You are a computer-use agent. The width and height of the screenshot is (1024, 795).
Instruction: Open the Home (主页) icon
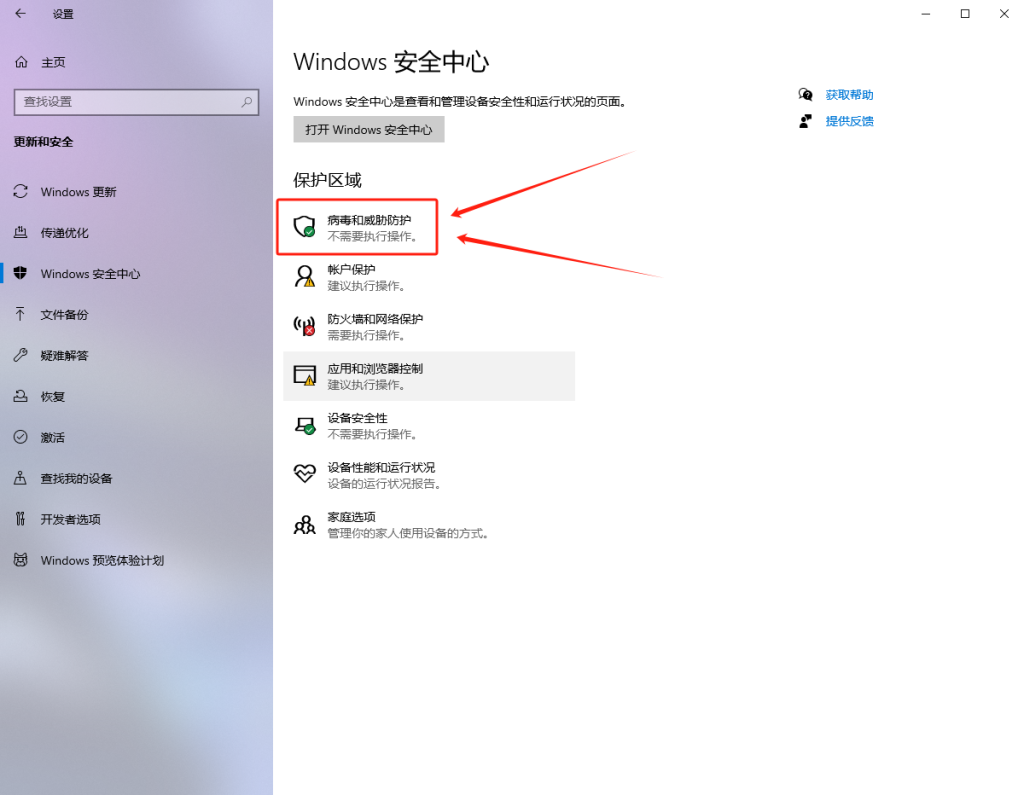[22, 62]
